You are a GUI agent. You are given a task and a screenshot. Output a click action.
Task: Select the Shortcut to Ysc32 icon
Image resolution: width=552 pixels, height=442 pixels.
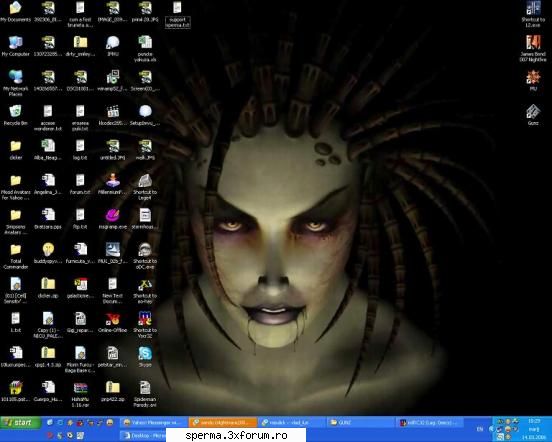pos(145,325)
